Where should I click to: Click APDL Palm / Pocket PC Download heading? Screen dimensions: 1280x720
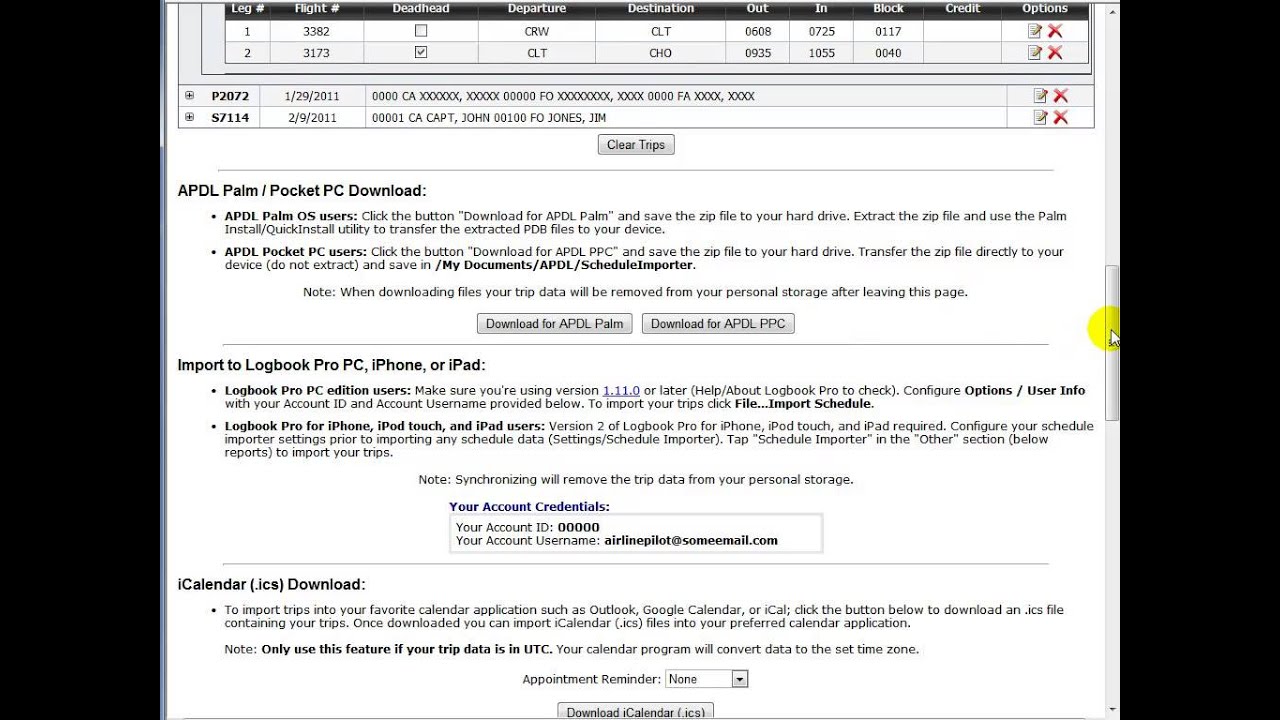302,190
